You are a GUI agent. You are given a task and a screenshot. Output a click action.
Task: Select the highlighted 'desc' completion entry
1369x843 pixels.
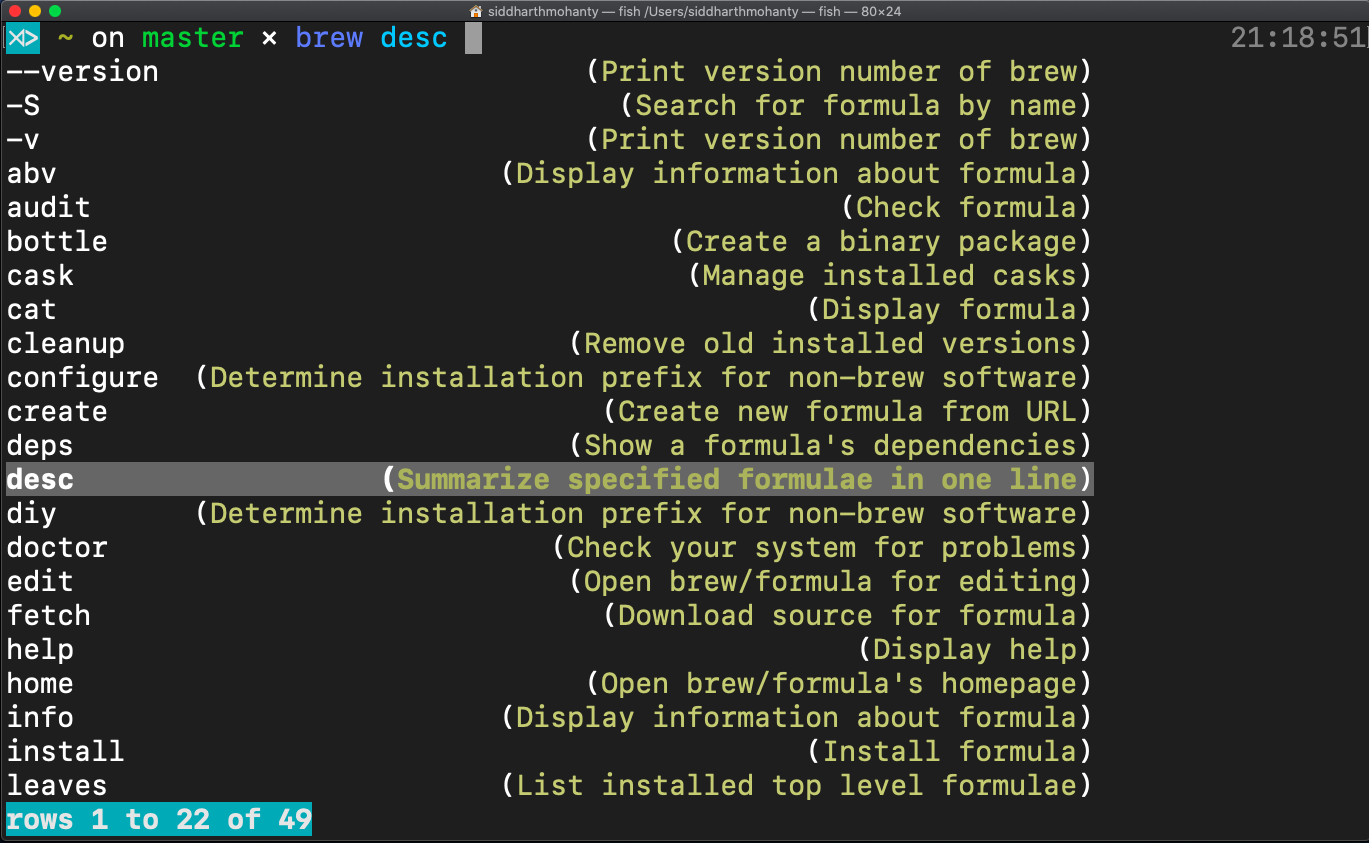tap(39, 479)
